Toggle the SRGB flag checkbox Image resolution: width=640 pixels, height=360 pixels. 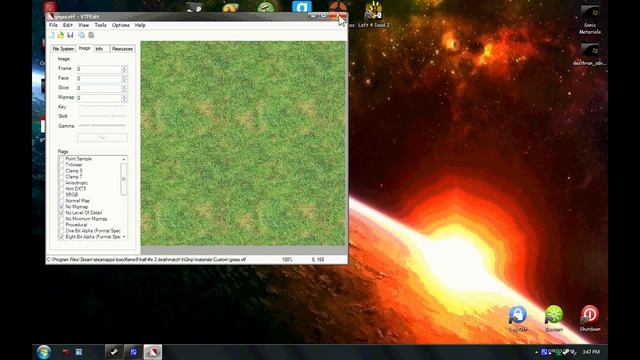coord(62,195)
